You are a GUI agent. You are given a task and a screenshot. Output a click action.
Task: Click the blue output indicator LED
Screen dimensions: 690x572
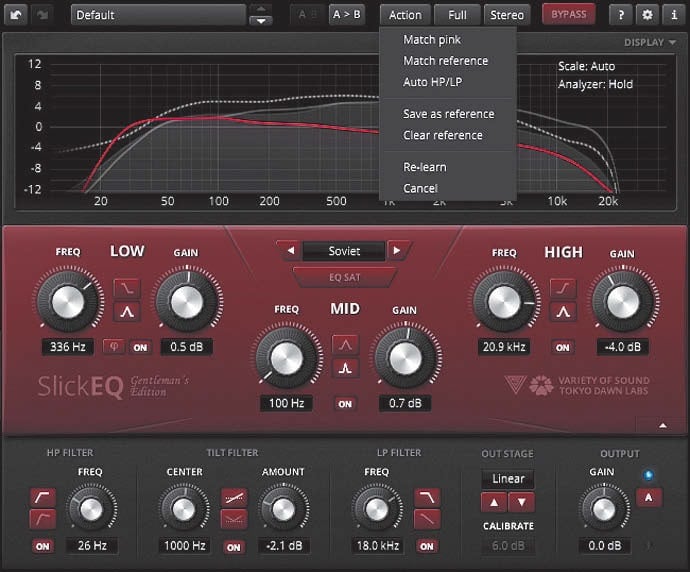click(648, 475)
